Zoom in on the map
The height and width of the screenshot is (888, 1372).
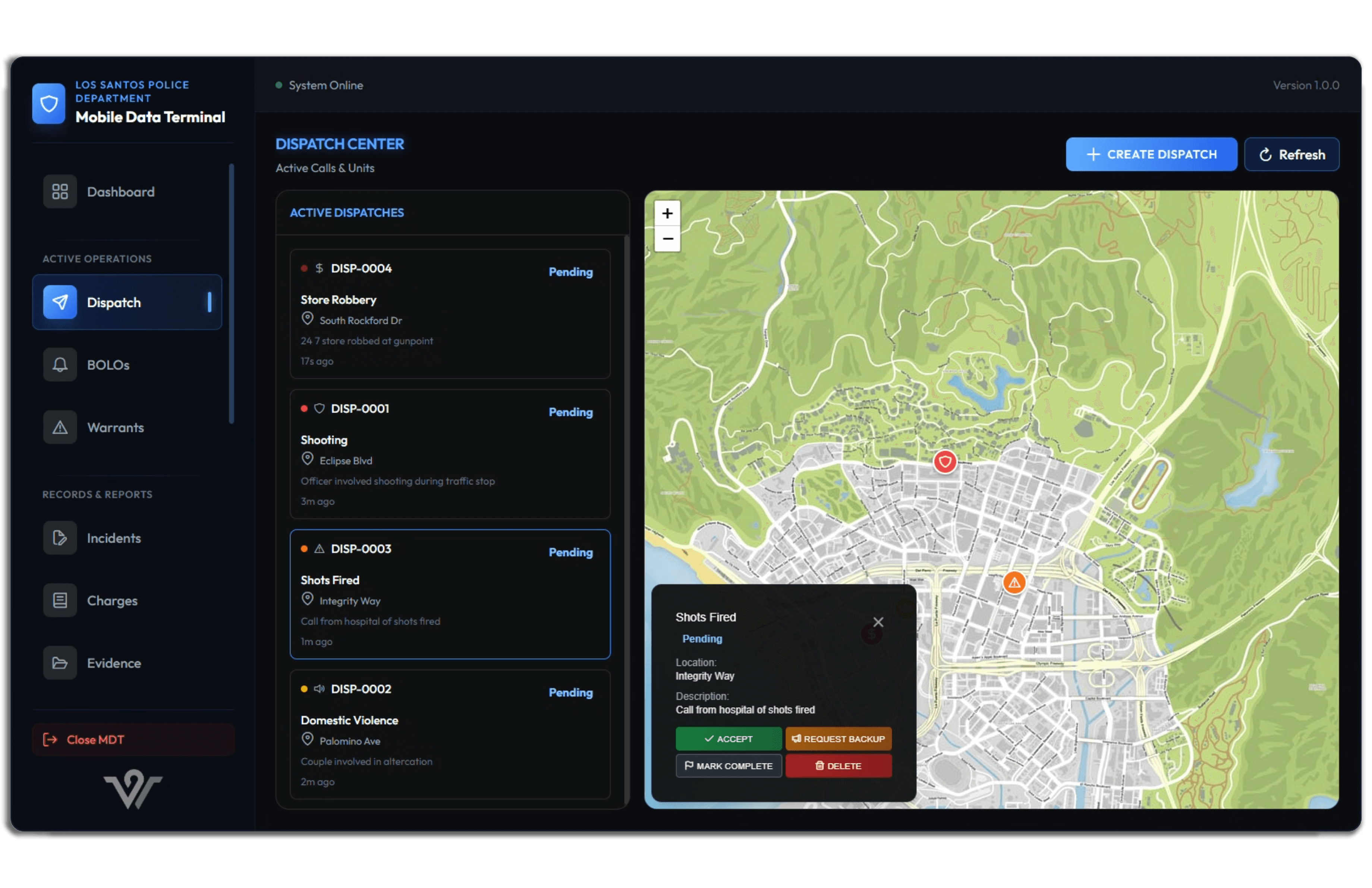tap(667, 213)
